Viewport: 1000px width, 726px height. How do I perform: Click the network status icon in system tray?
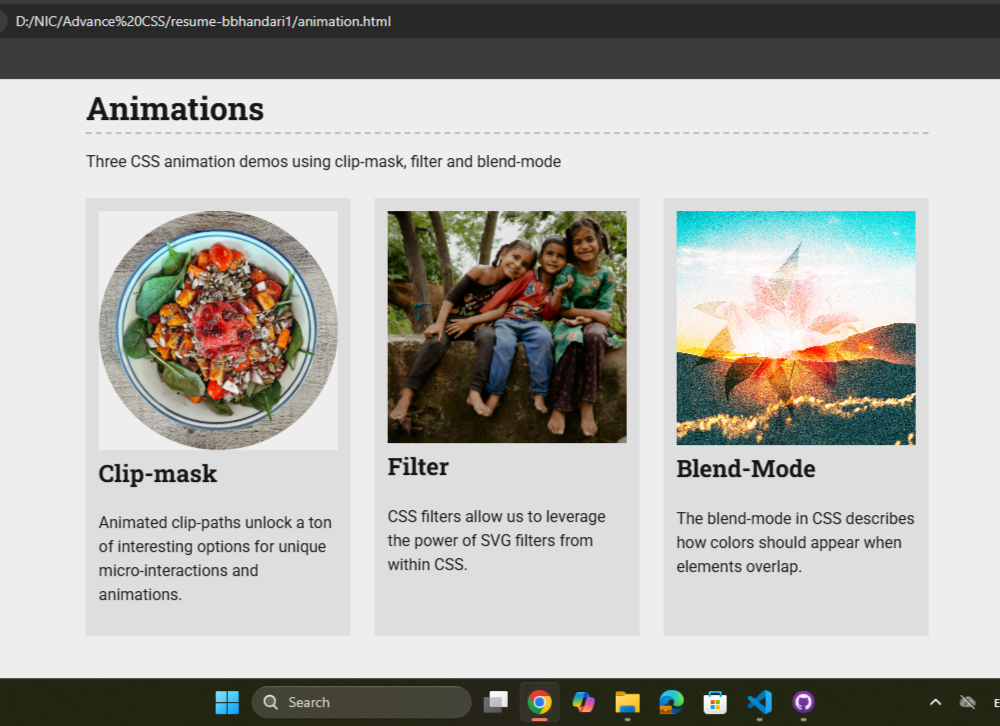[x=967, y=702]
